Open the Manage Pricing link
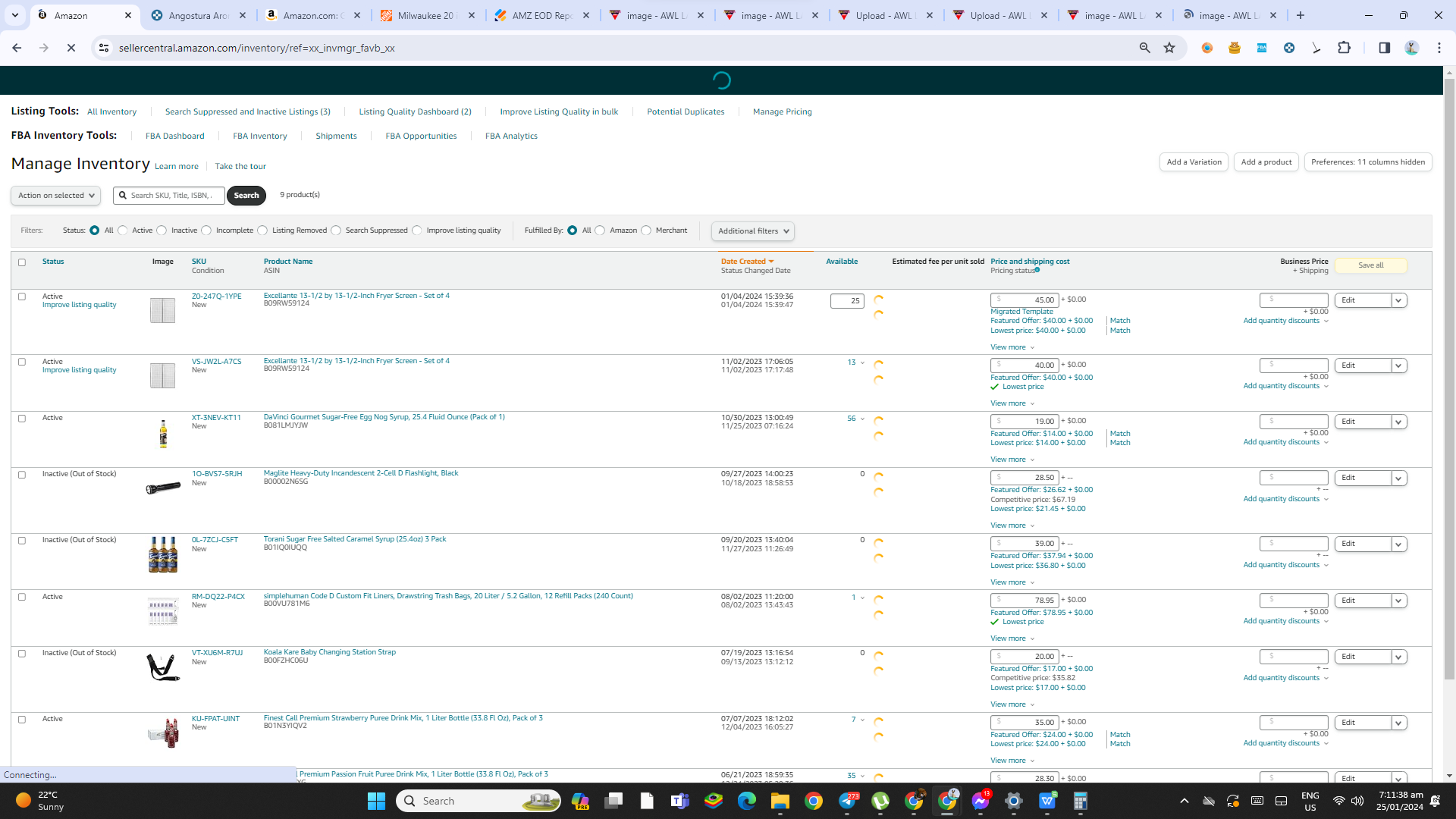This screenshot has height=819, width=1456. (x=783, y=112)
